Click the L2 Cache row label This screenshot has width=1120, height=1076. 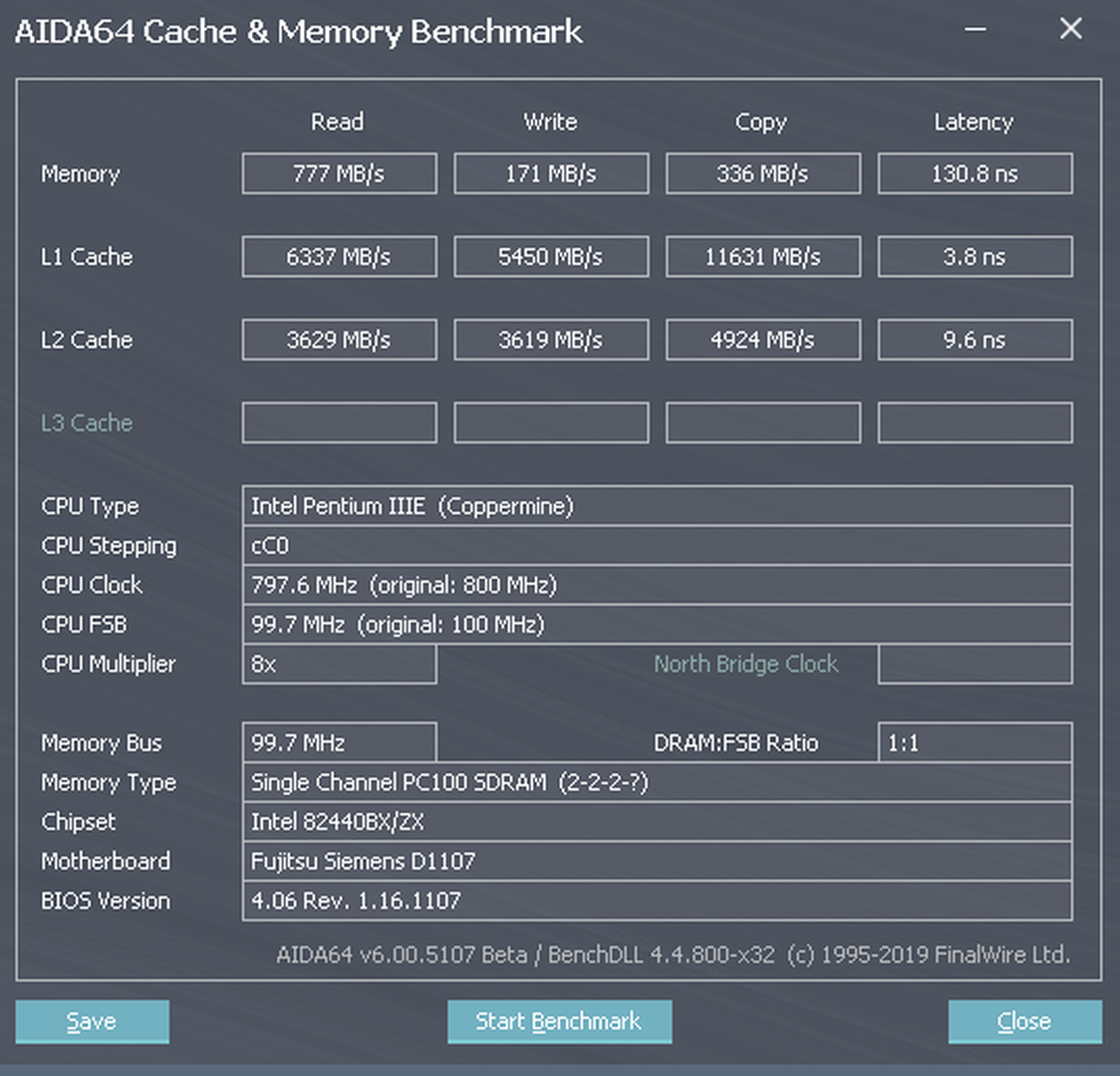click(x=87, y=340)
